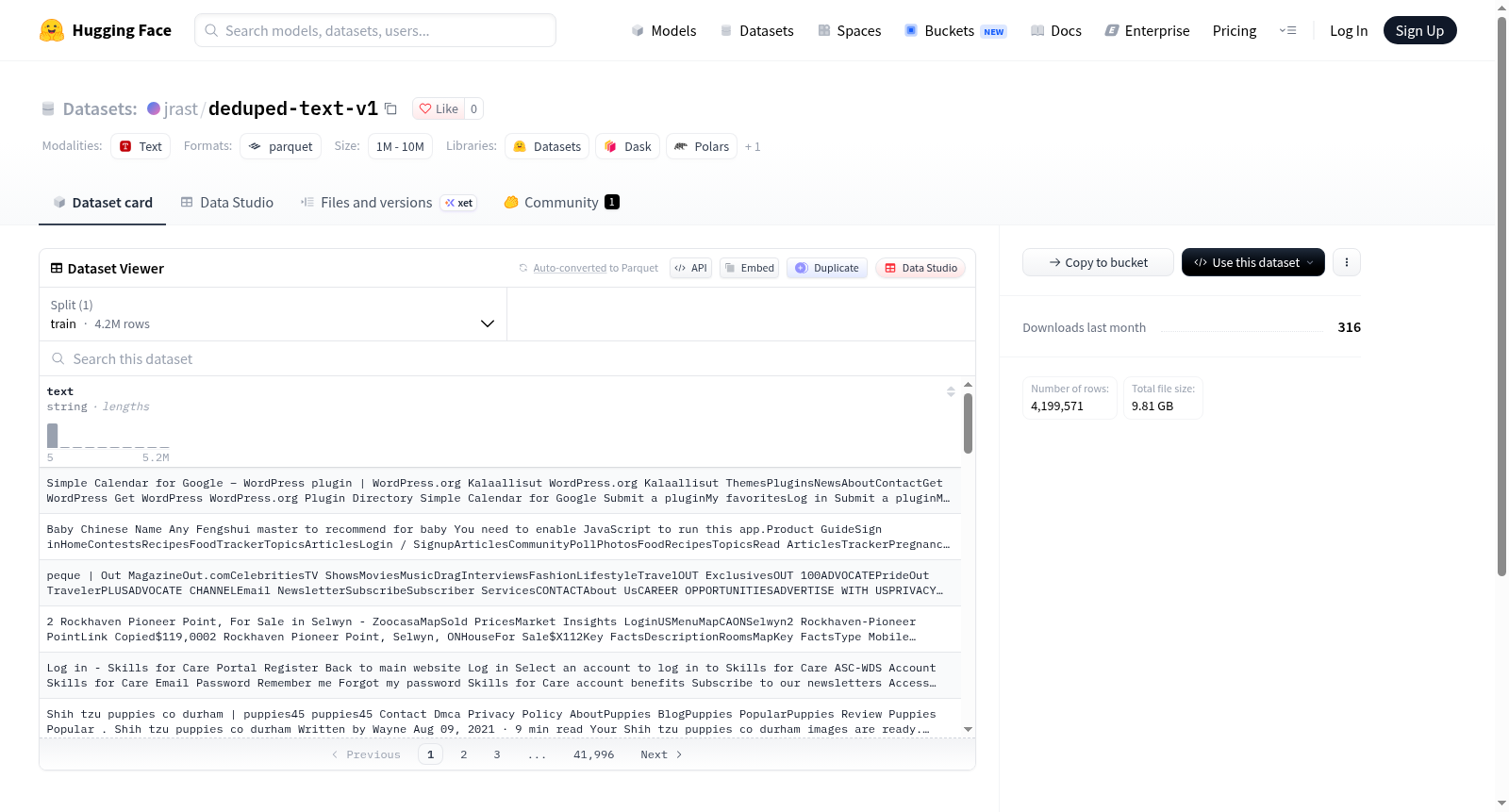Click the Dask library tag

point(627,146)
